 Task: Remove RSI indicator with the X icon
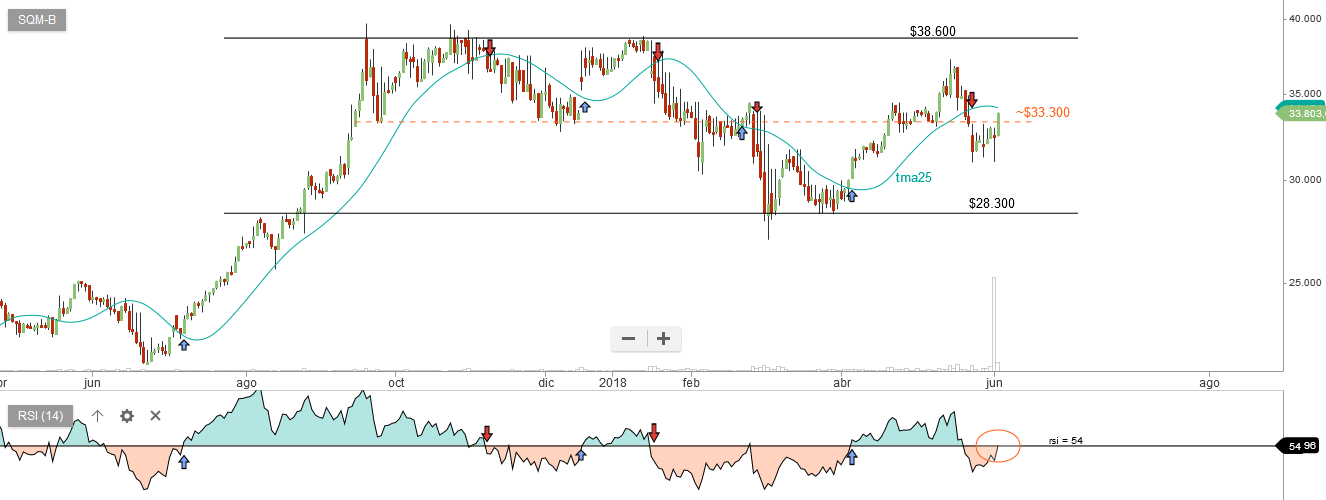155,416
